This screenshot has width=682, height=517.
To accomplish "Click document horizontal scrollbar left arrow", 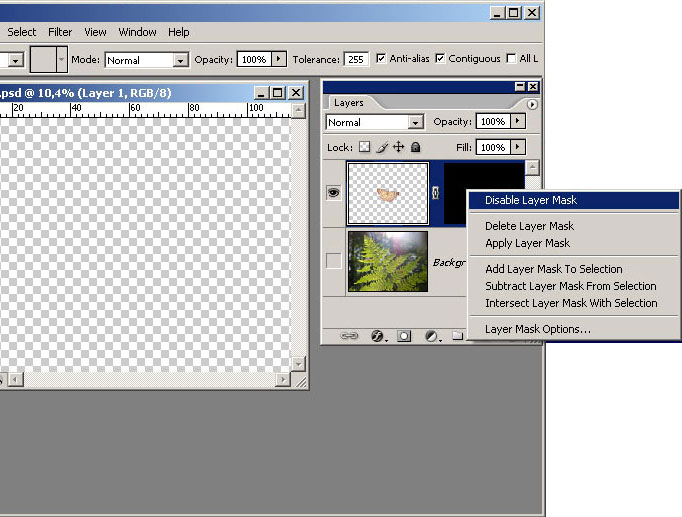I will (x=15, y=380).
